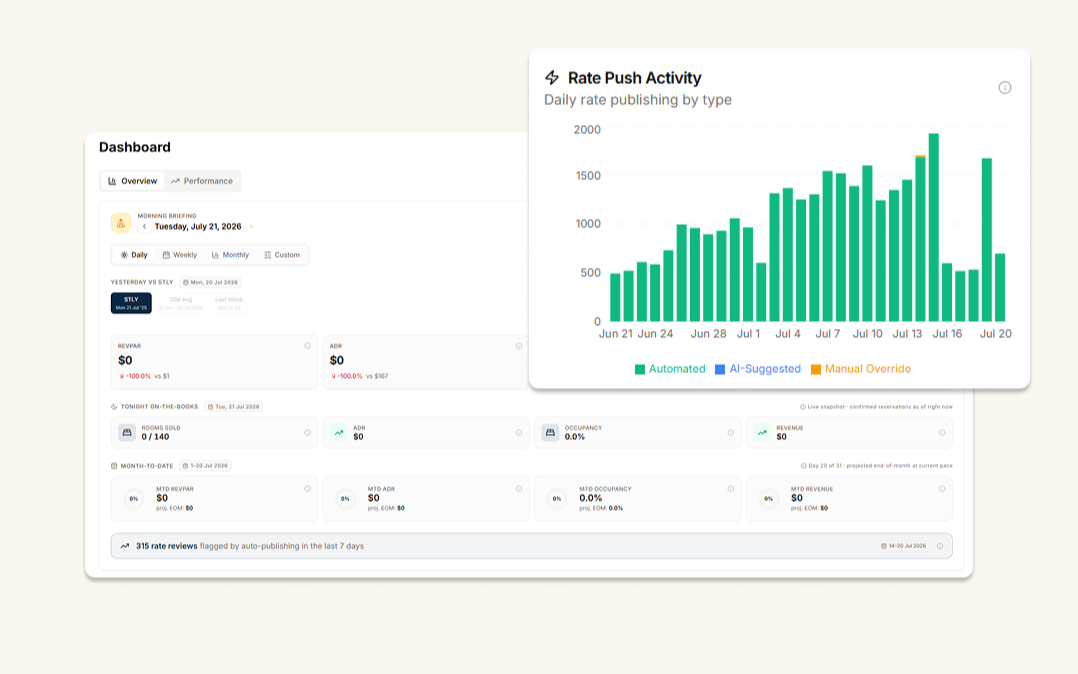Toggle the Manual Override legend series
The width and height of the screenshot is (1078, 674).
(861, 369)
